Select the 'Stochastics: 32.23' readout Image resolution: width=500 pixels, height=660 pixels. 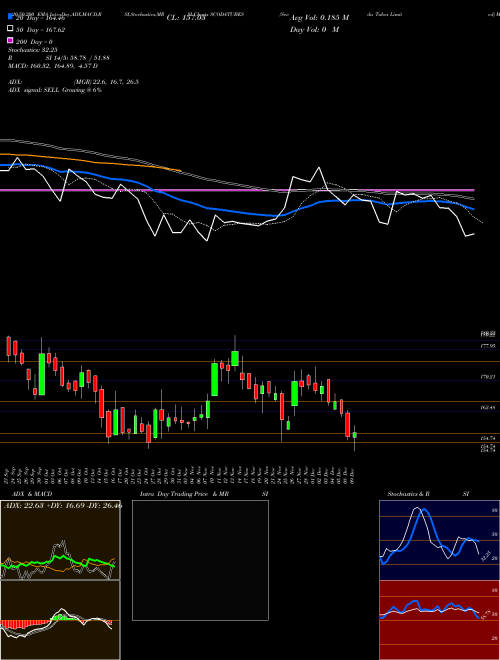(x=33, y=50)
